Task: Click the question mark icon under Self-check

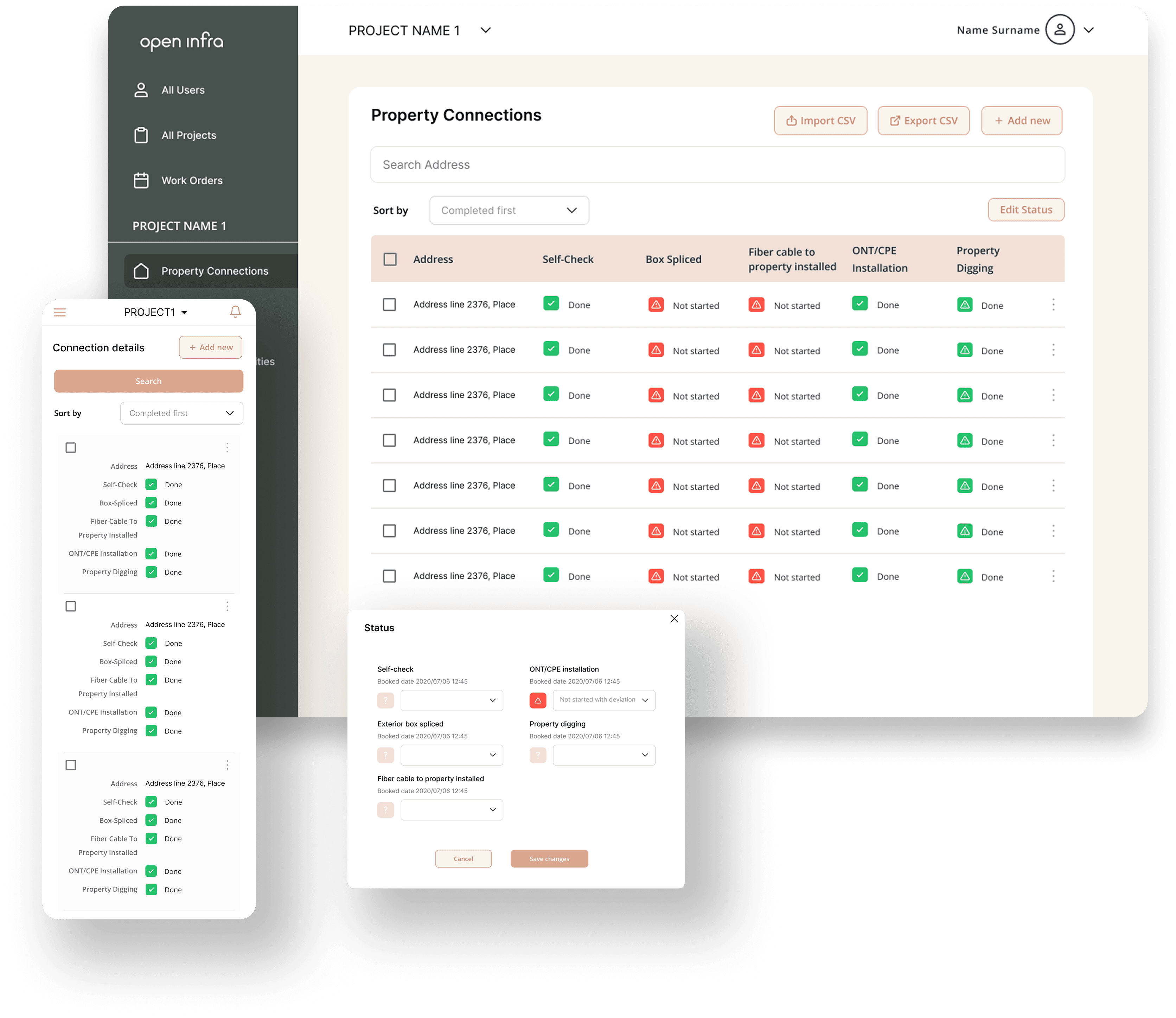Action: click(385, 700)
